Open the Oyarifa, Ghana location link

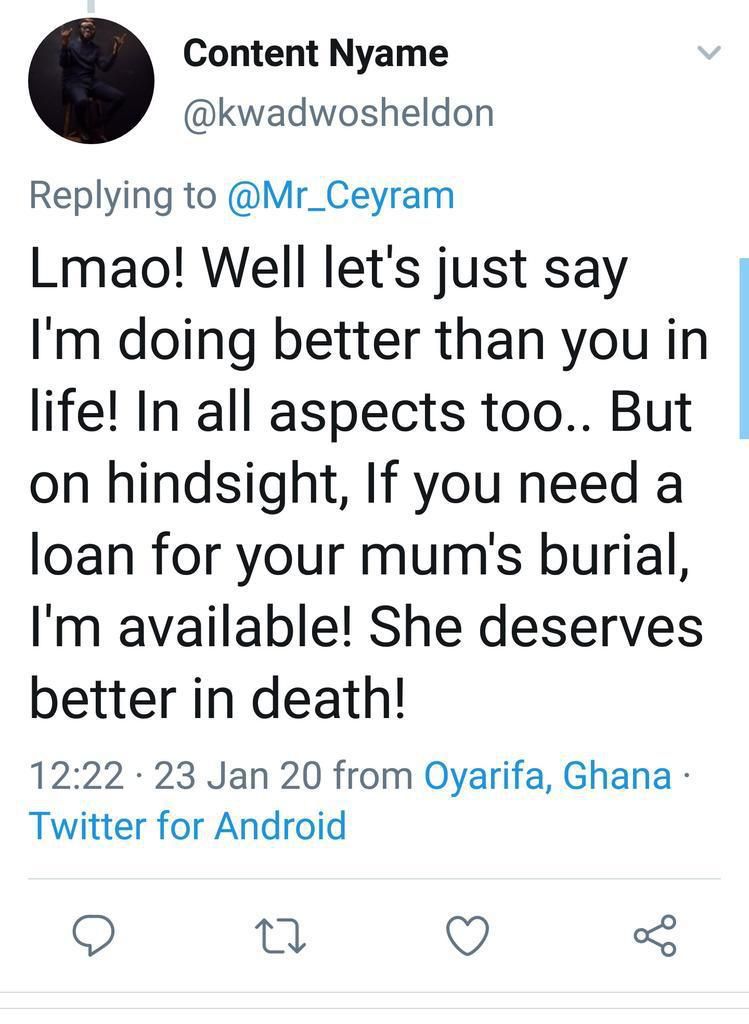(x=548, y=775)
